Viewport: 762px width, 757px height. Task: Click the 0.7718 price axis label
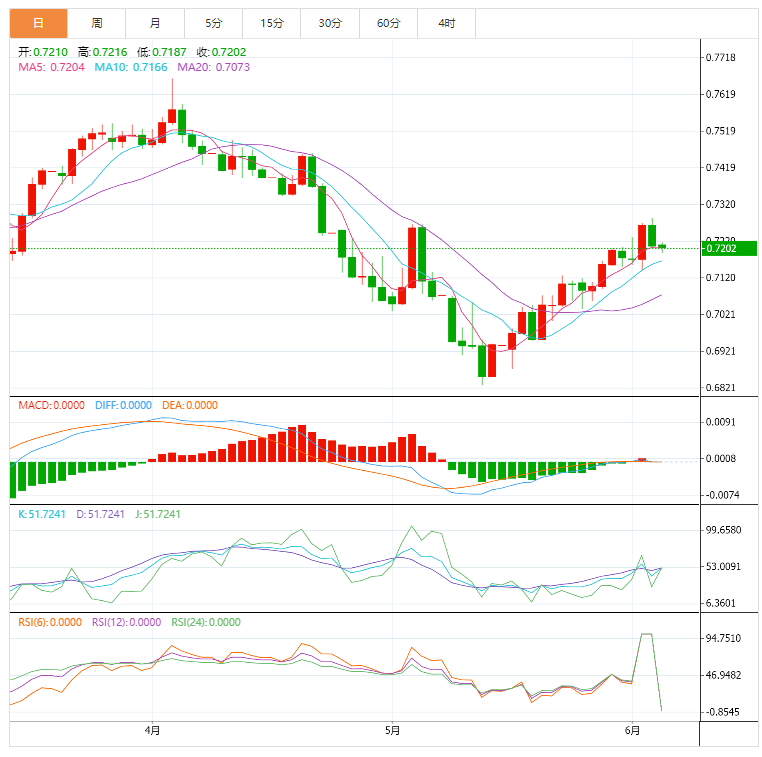coord(721,57)
